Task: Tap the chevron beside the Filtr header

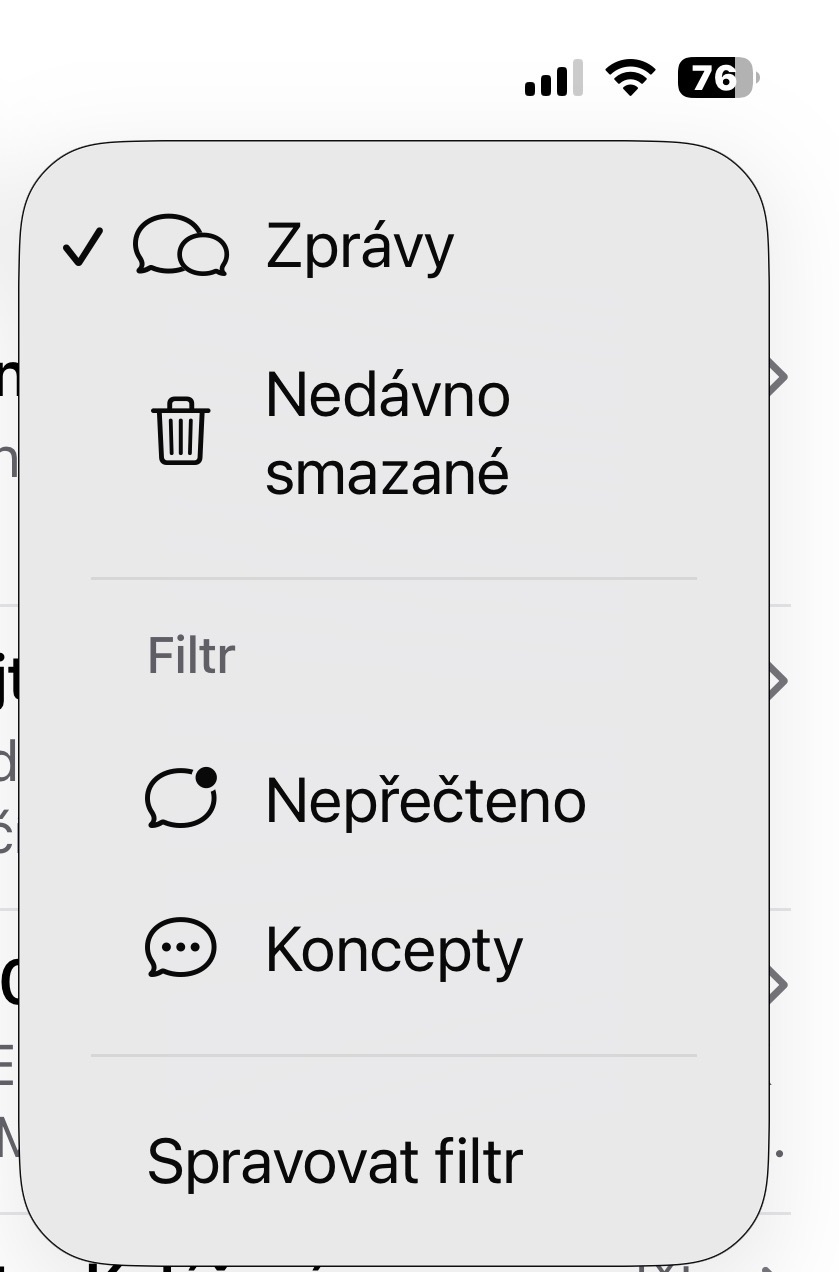Action: pos(777,681)
